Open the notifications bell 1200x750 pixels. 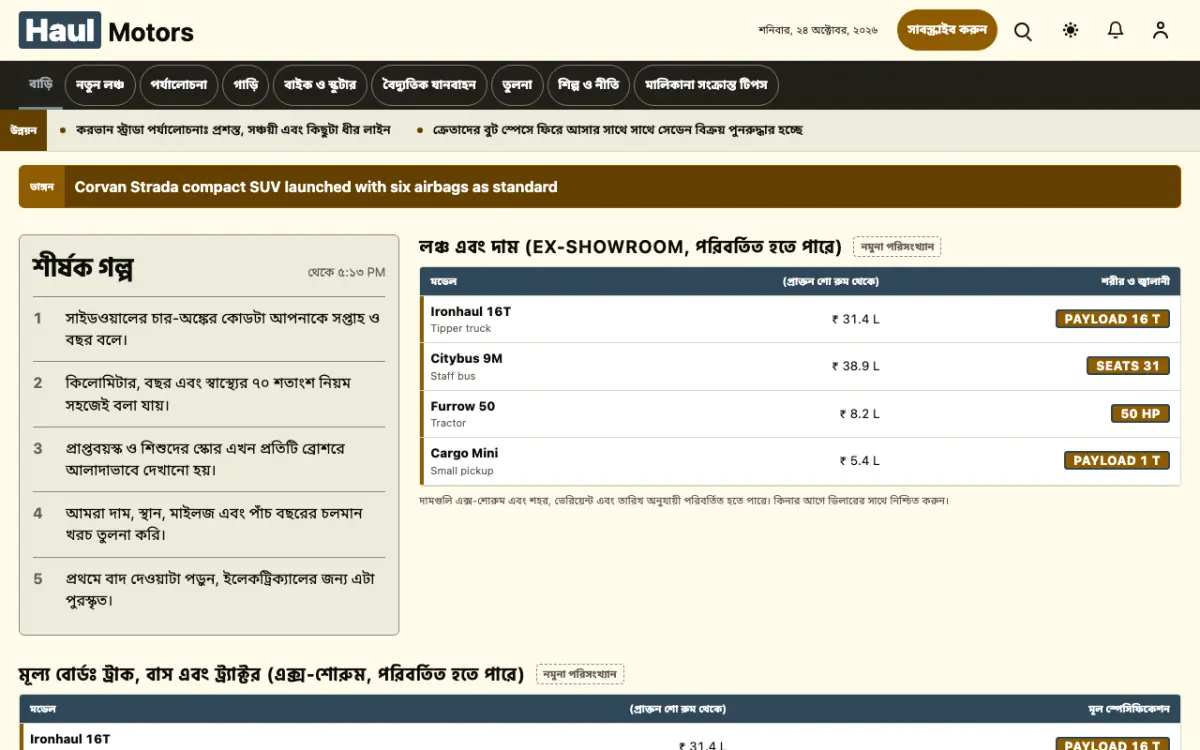(x=1116, y=31)
